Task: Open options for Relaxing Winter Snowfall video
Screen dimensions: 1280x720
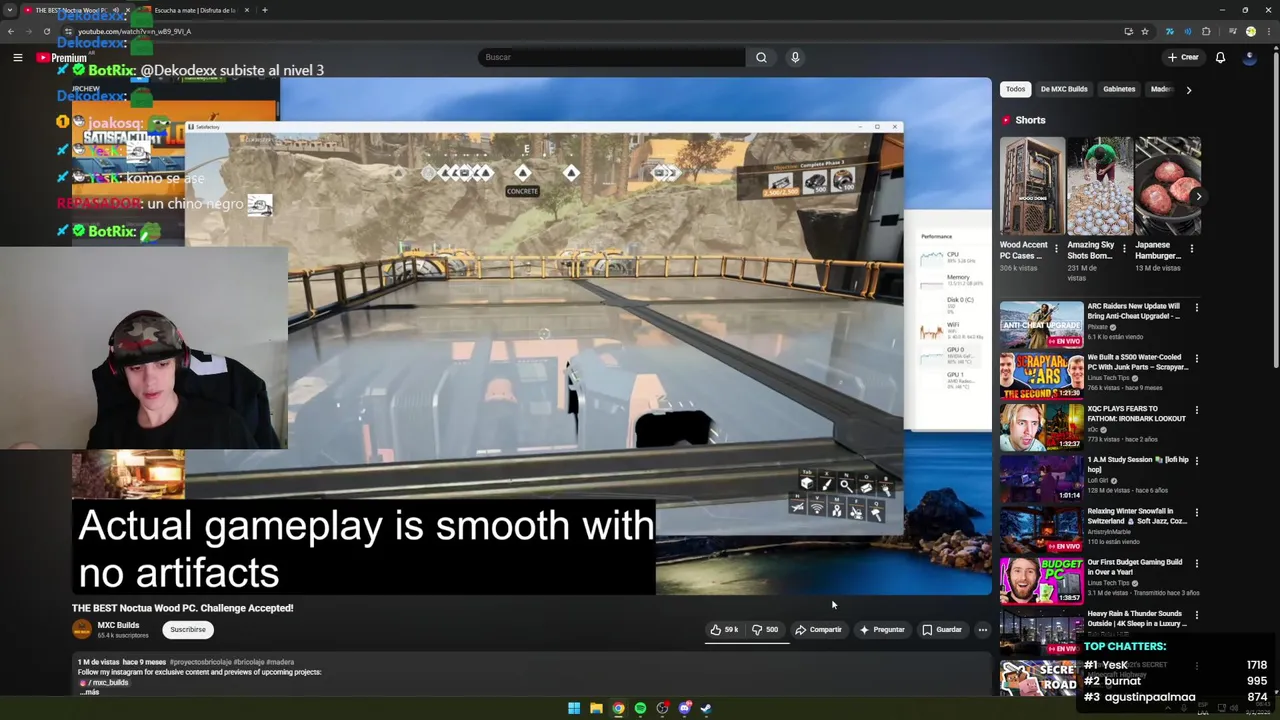Action: [1197, 512]
